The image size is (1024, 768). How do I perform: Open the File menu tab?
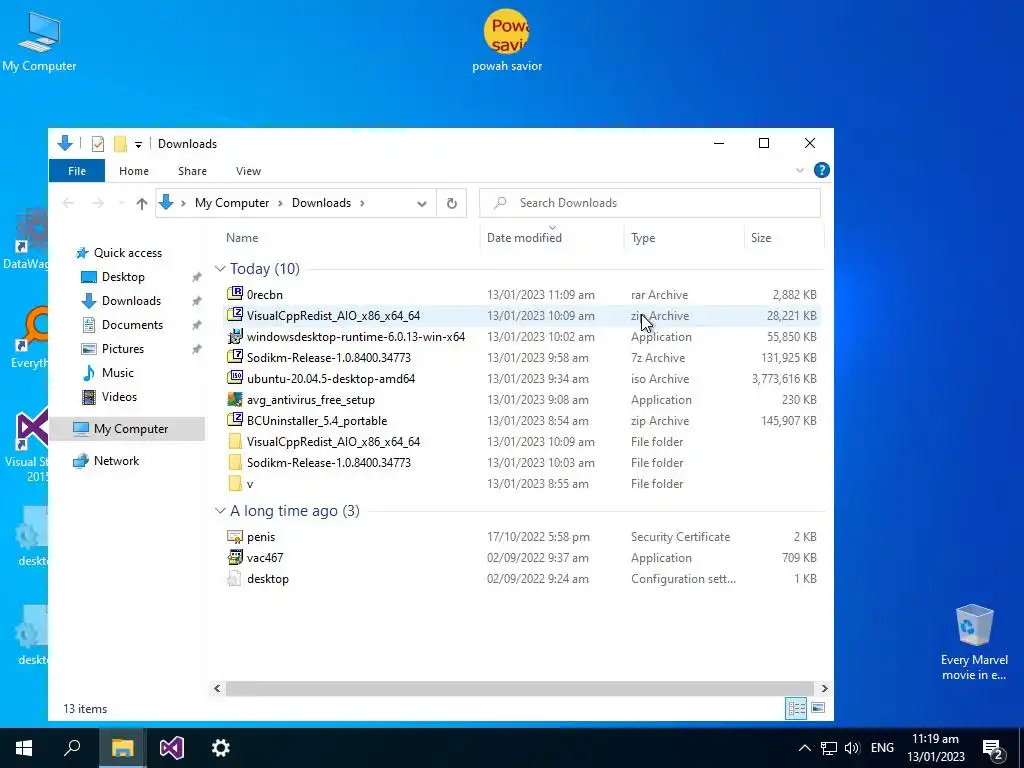(76, 171)
